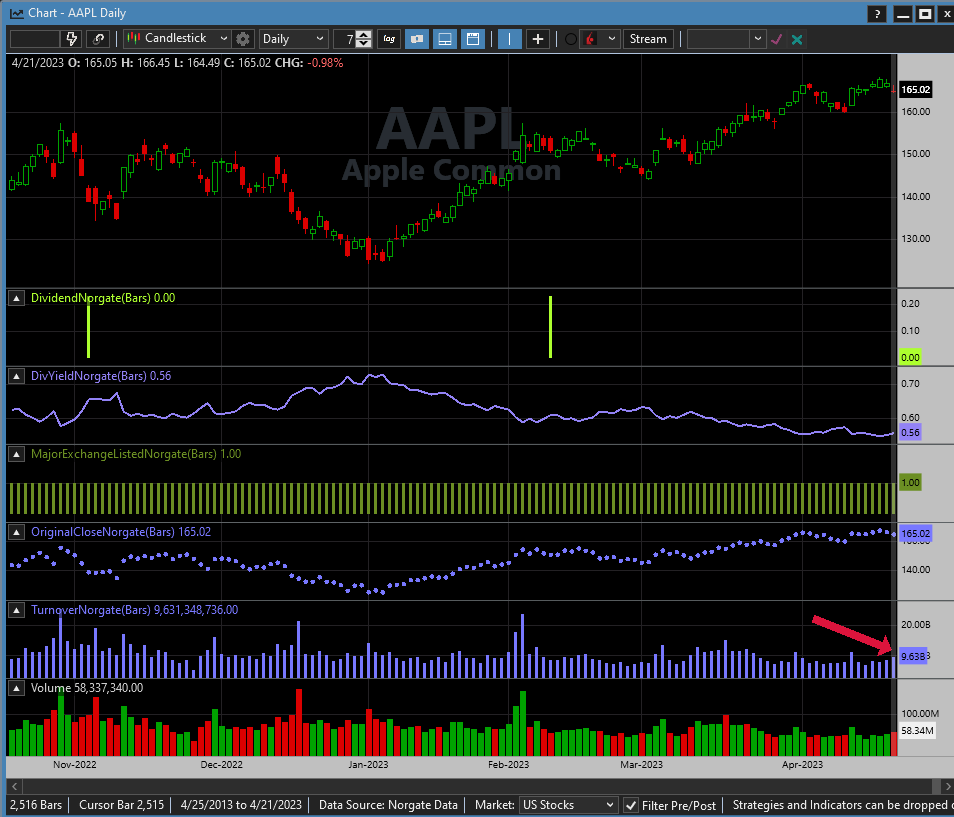Focus the symbol entry text box
This screenshot has width=954, height=817.
35,39
